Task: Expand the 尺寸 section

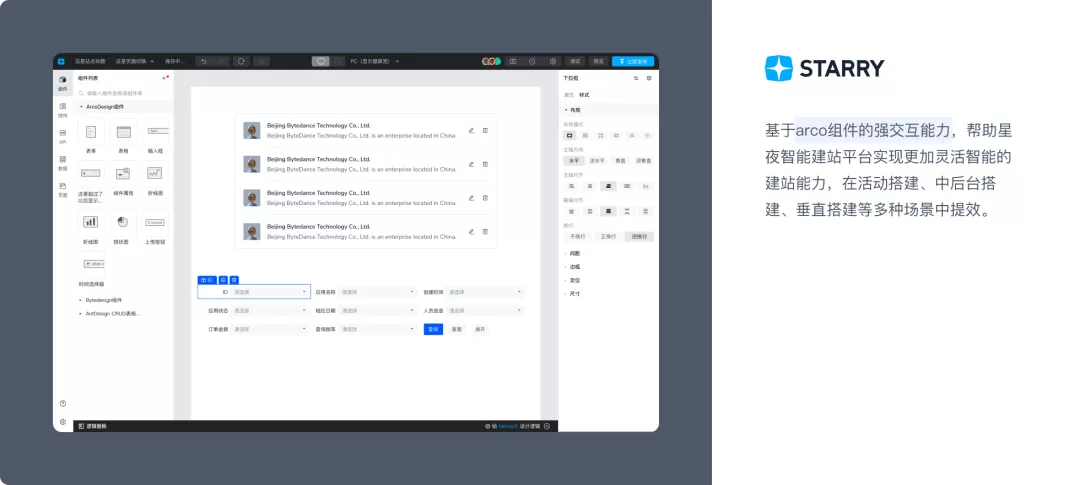Action: pyautogui.click(x=572, y=293)
